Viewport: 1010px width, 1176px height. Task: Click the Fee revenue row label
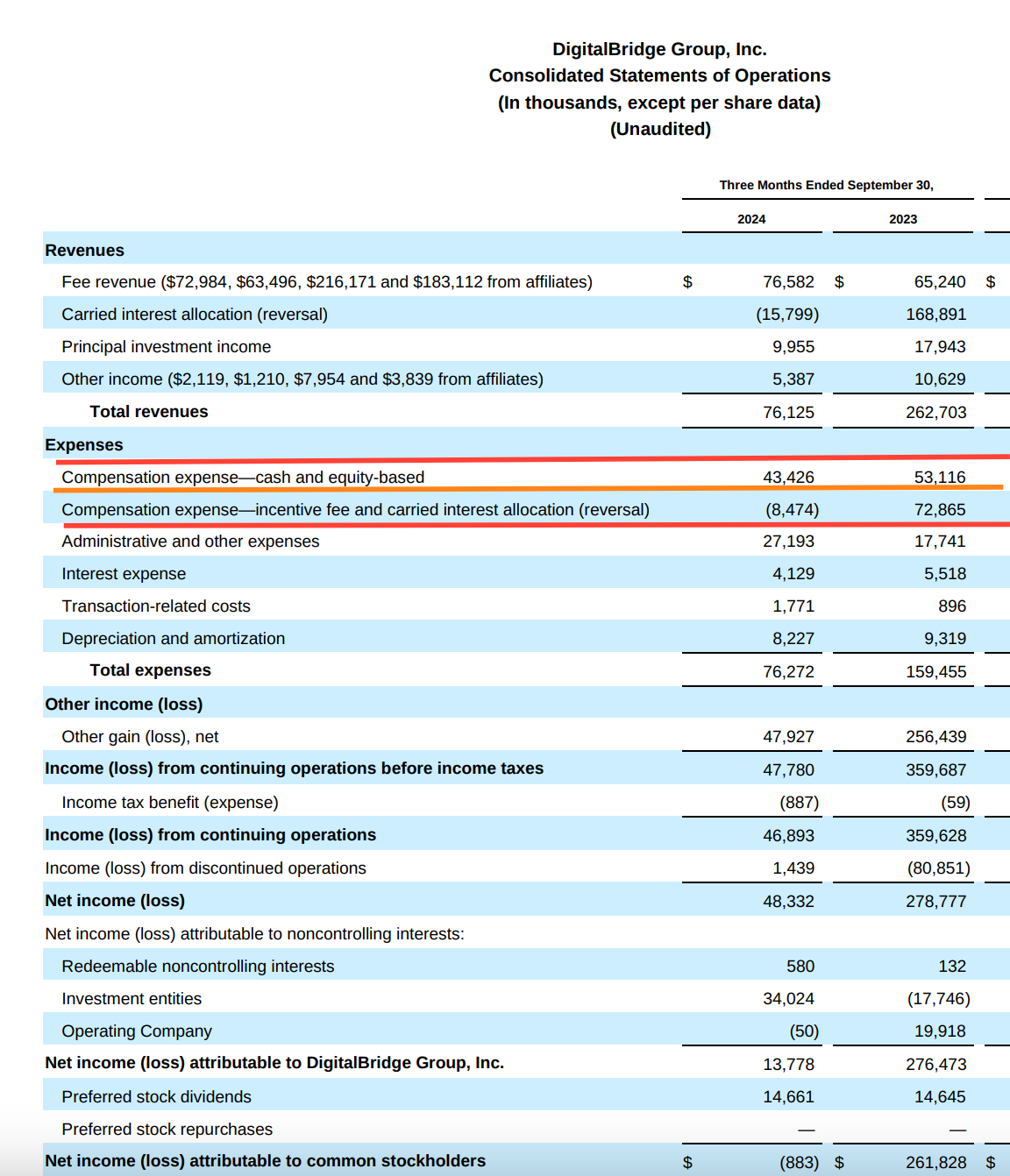click(327, 282)
